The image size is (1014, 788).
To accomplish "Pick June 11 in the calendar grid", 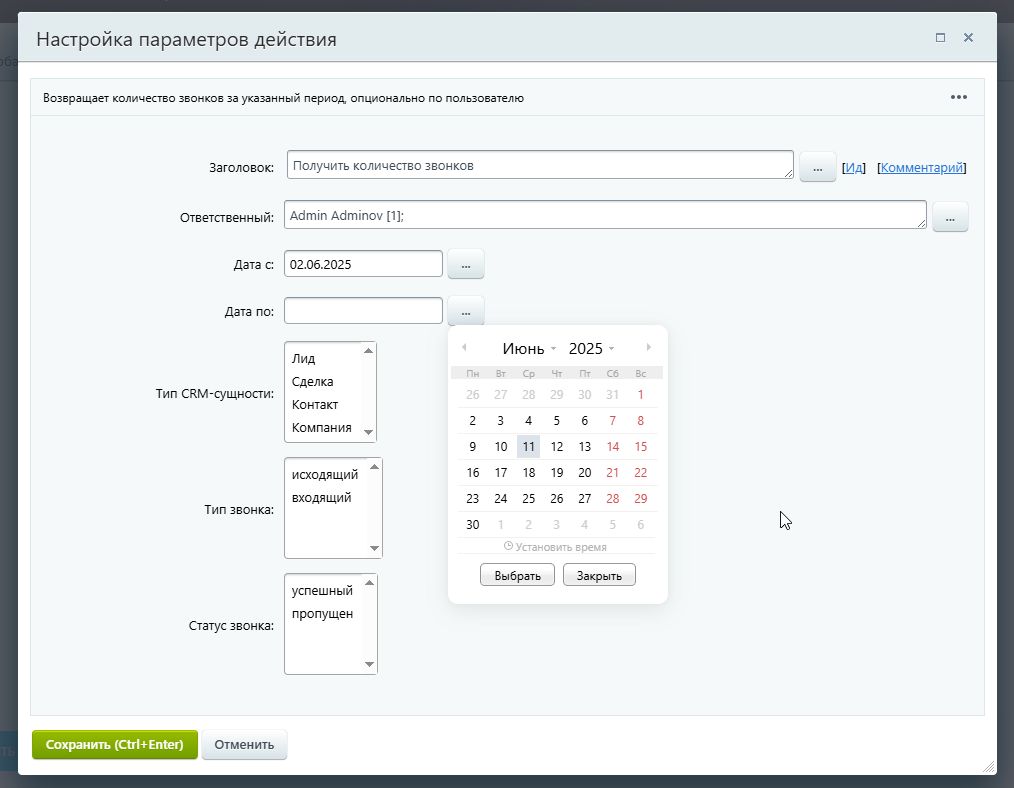I will (x=528, y=446).
